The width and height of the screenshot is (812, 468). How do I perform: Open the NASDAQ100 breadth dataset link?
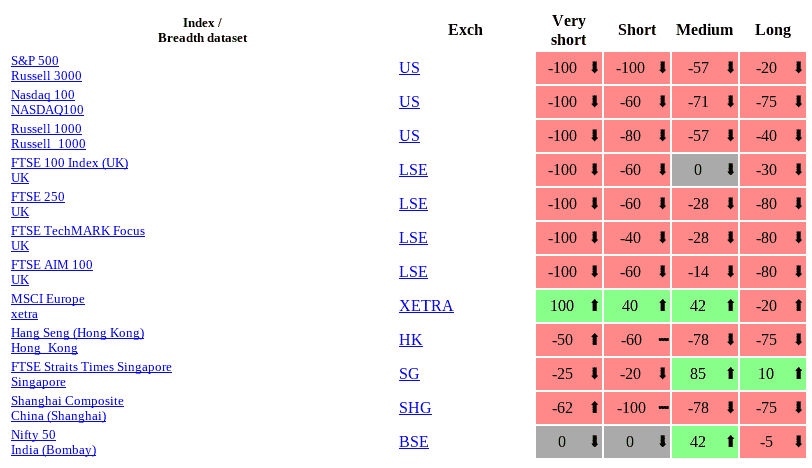click(x=47, y=110)
